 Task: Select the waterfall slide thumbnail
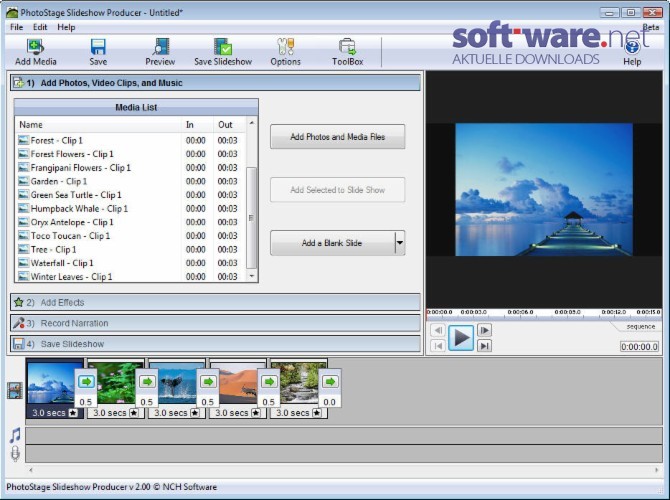tap(299, 383)
